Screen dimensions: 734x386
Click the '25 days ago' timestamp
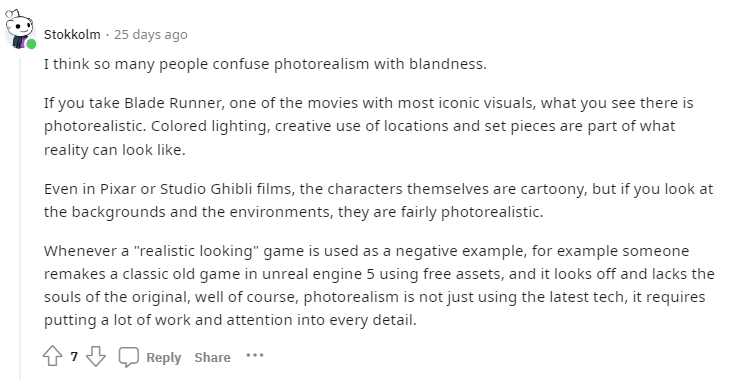(151, 35)
